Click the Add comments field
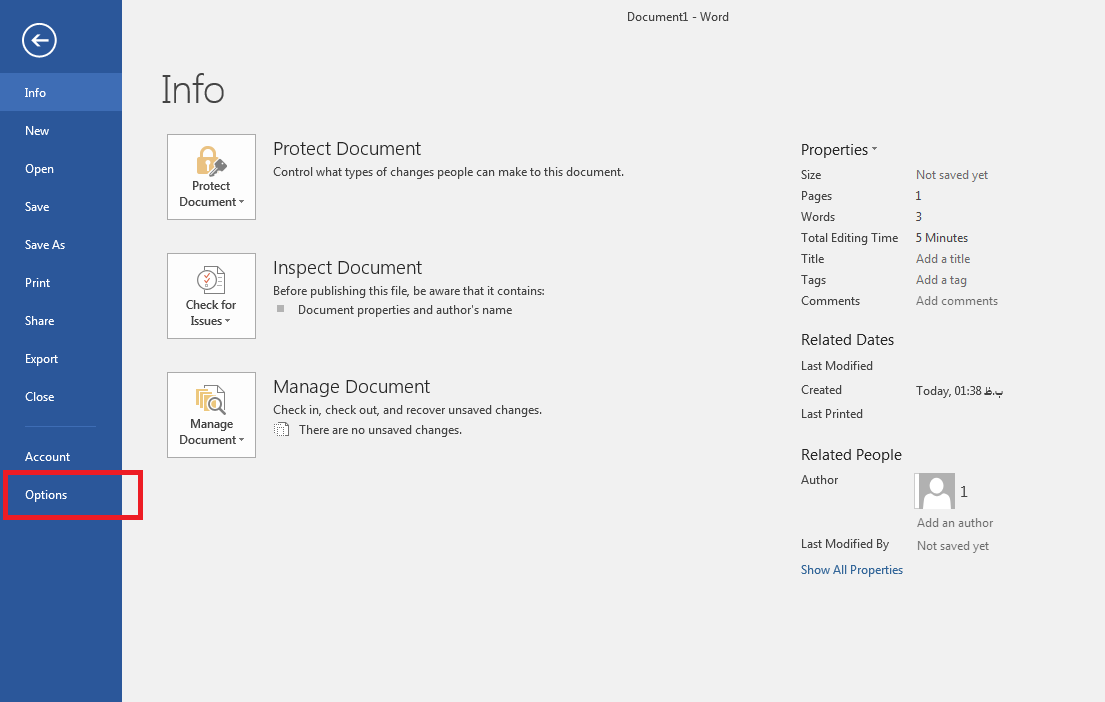Viewport: 1105px width, 702px height. [x=956, y=301]
